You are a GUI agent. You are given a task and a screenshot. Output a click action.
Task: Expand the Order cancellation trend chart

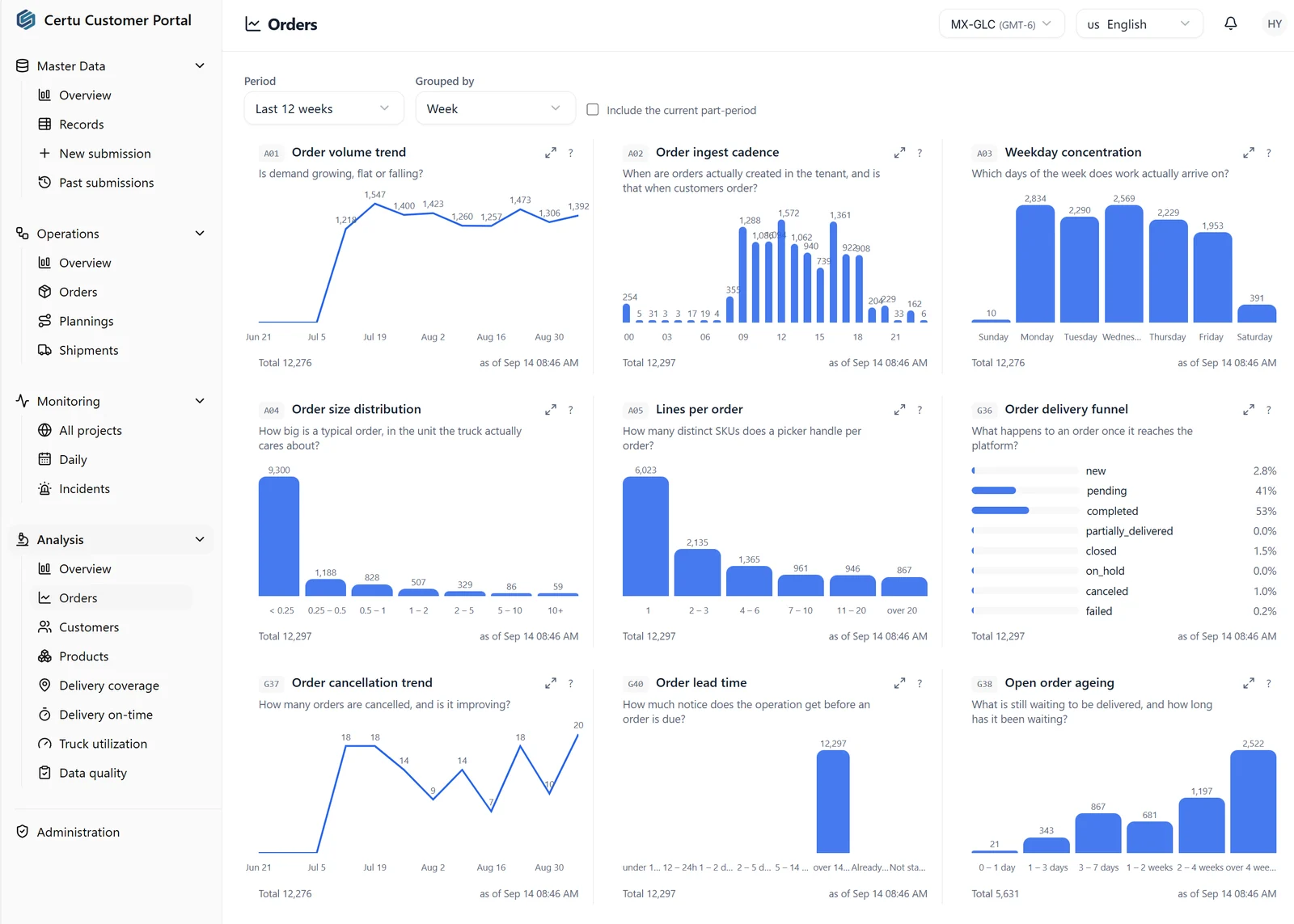point(551,683)
